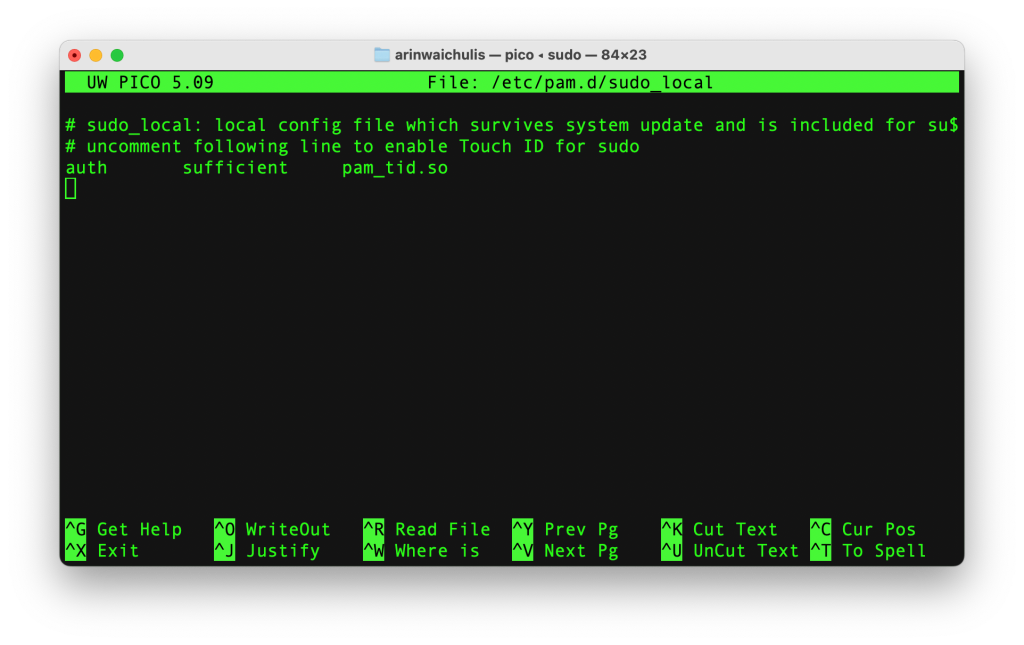The width and height of the screenshot is (1024, 645).
Task: Click the ^U UnCut Text command
Action: pyautogui.click(x=731, y=550)
